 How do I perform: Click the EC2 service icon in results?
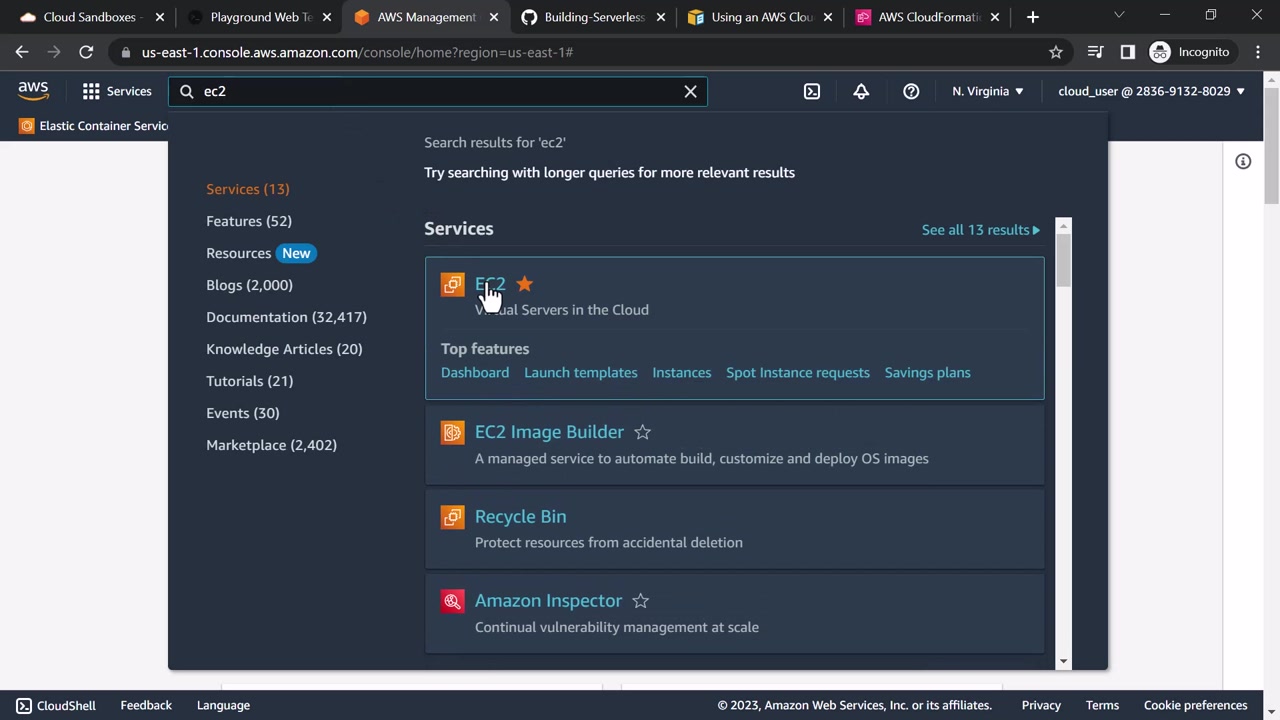(x=453, y=285)
